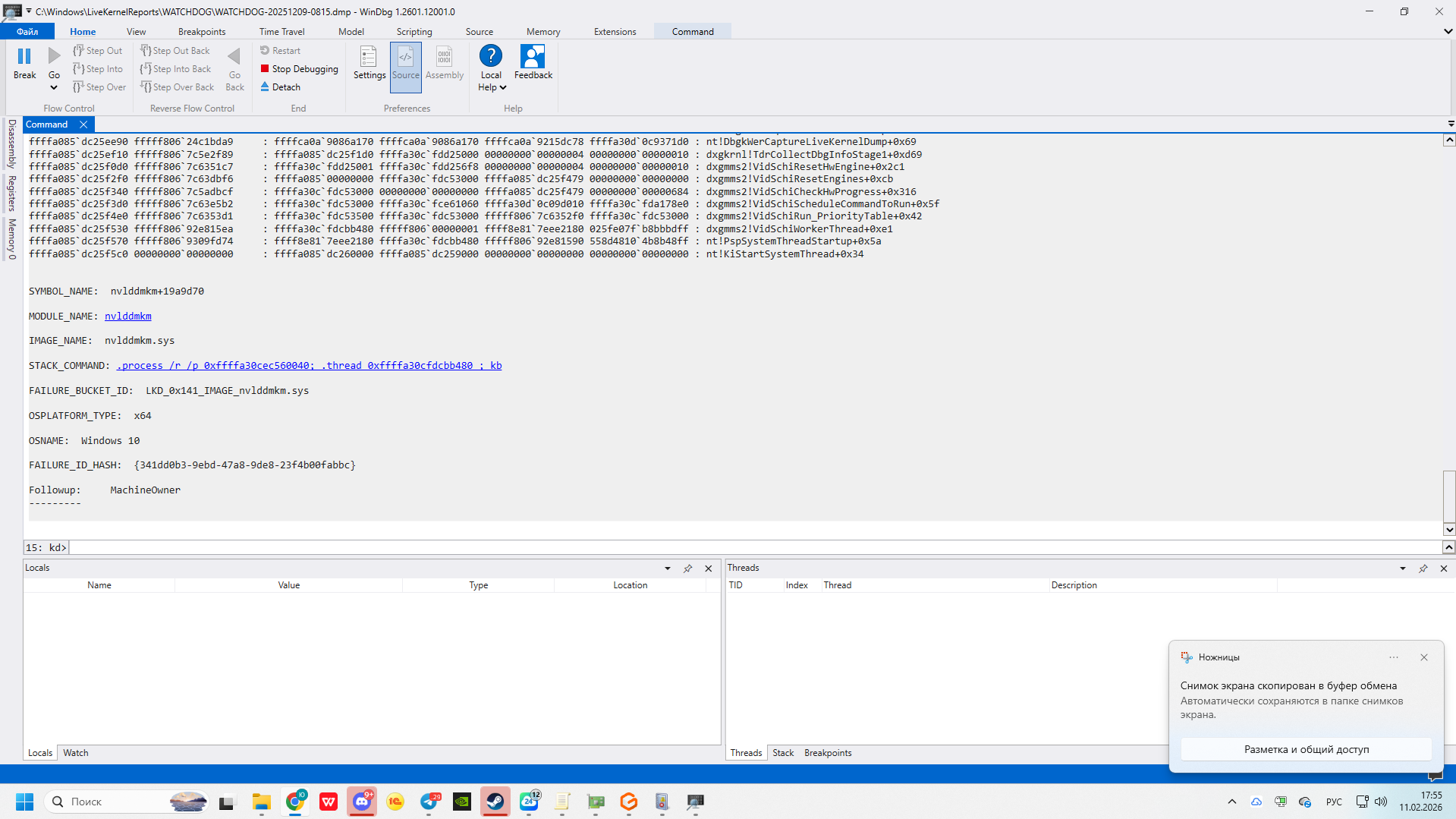Viewport: 1456px width, 819px height.
Task: Toggle Assembly mode in Preferences
Action: (444, 57)
